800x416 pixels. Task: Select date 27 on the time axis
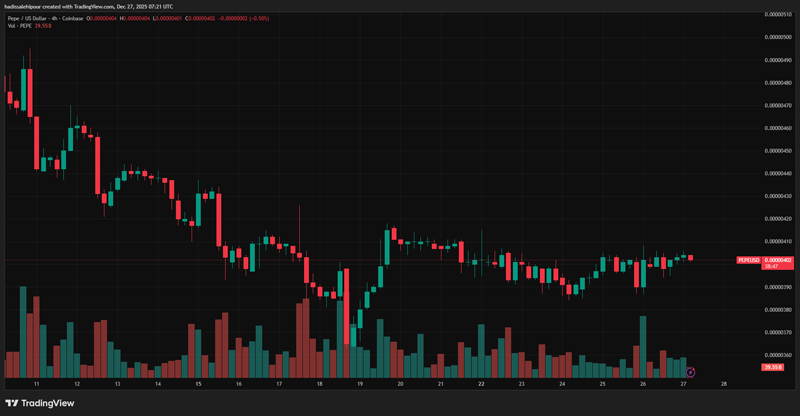coord(682,383)
